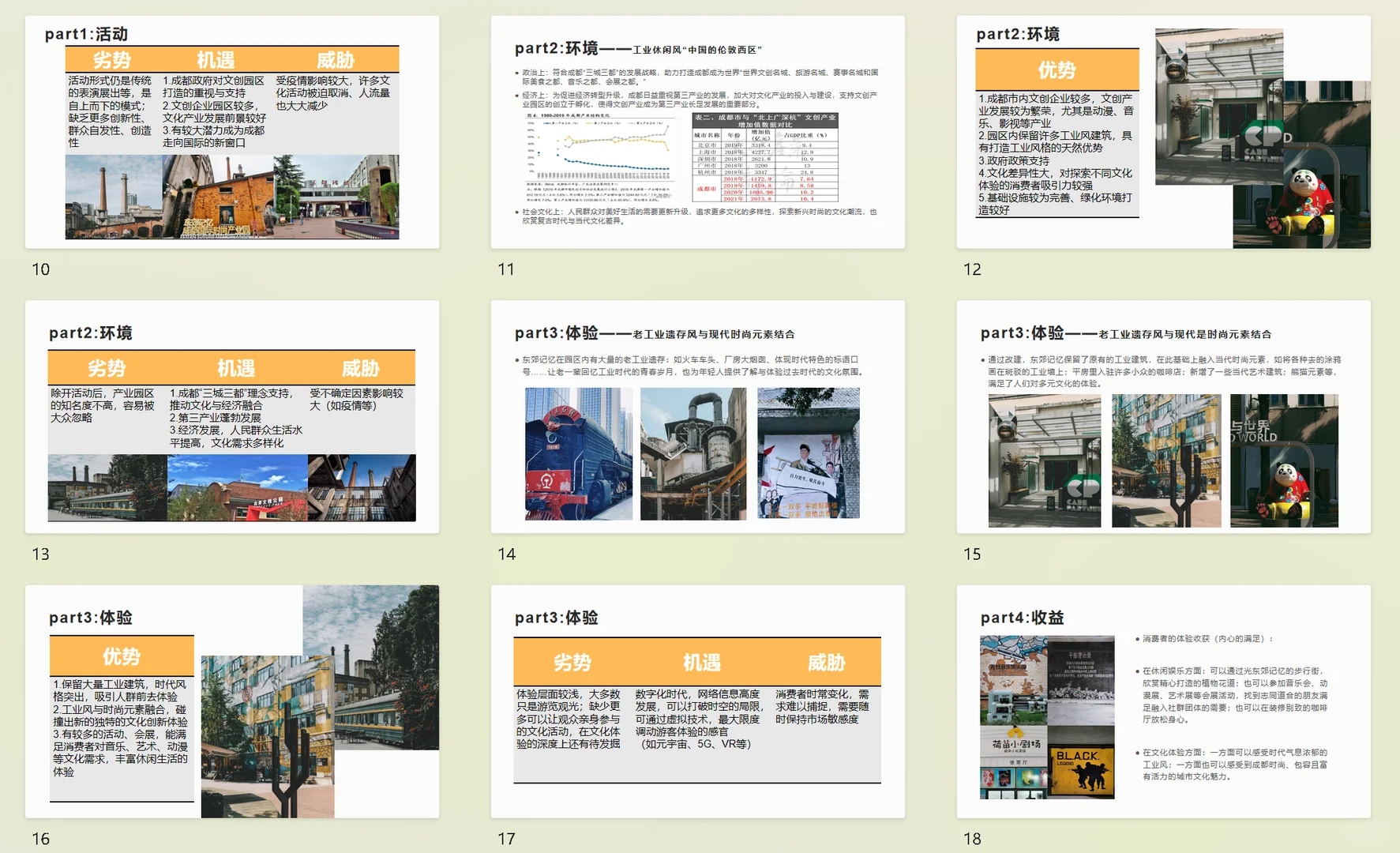Click the 劣势 header on slide 10

[x=112, y=60]
